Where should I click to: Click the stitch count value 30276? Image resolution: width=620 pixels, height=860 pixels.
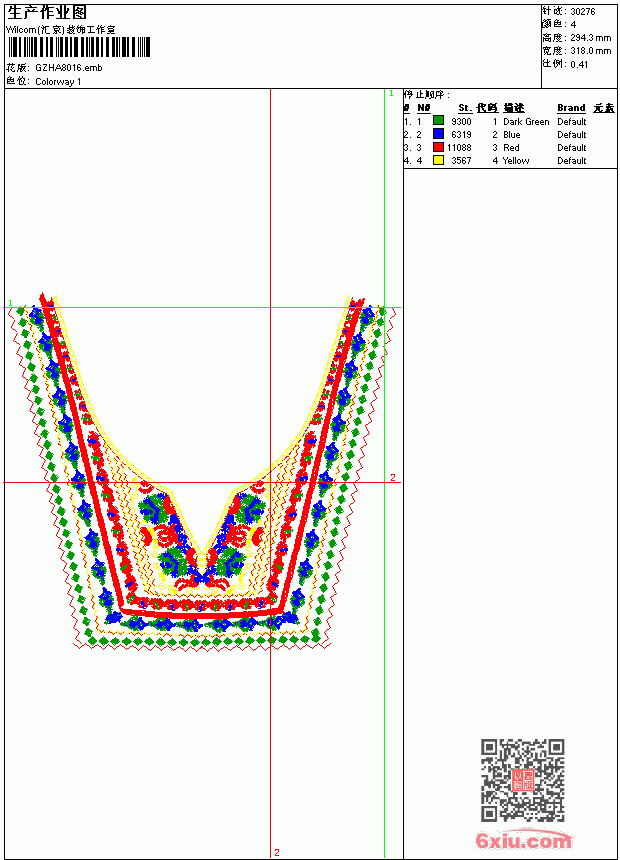[x=583, y=12]
